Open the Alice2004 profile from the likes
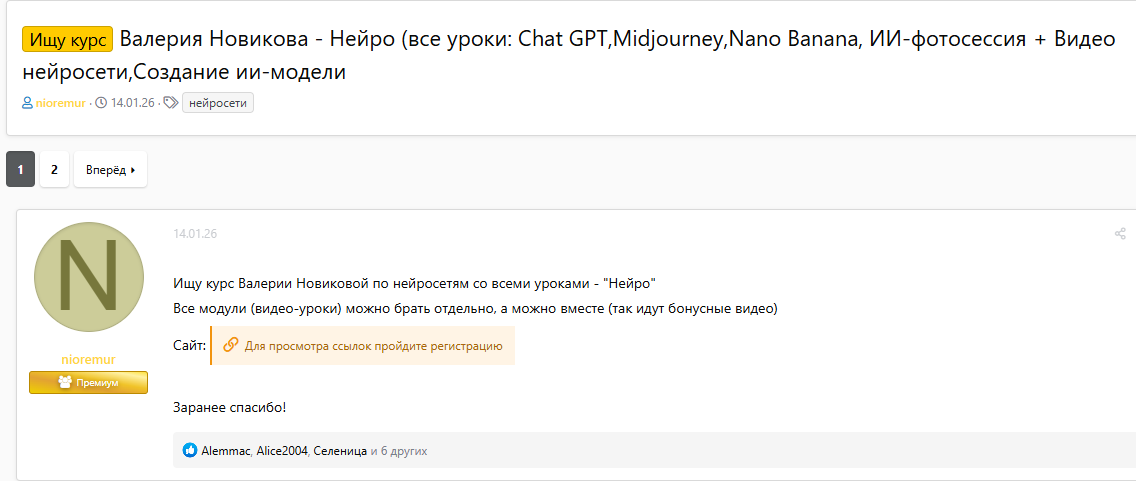The width and height of the screenshot is (1136, 481). click(282, 451)
